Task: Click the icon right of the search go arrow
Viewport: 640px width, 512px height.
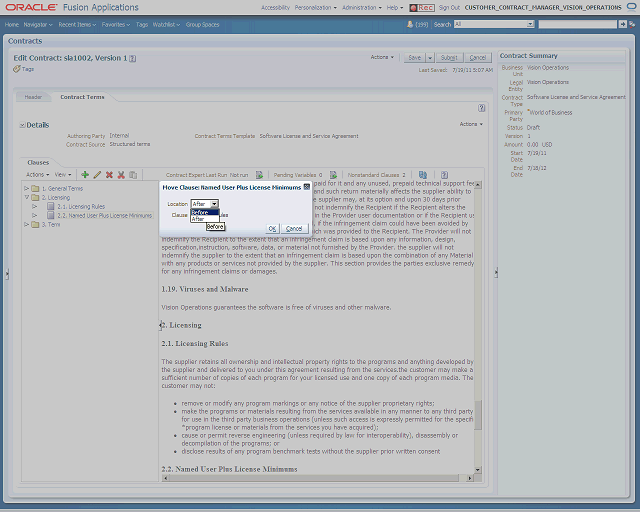Action: click(632, 24)
